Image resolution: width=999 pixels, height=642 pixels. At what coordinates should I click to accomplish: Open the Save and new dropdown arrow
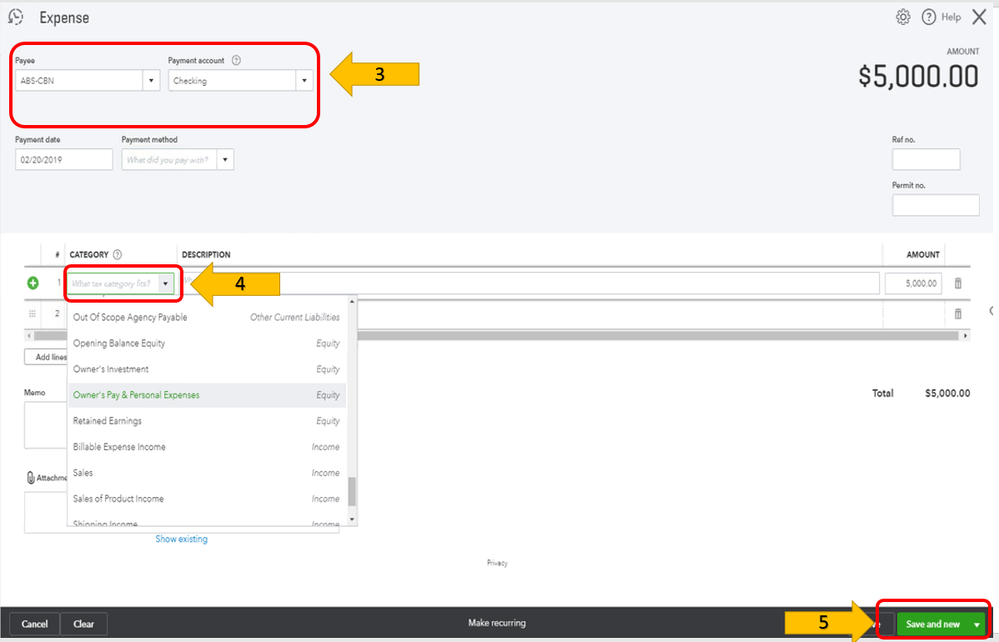click(977, 624)
